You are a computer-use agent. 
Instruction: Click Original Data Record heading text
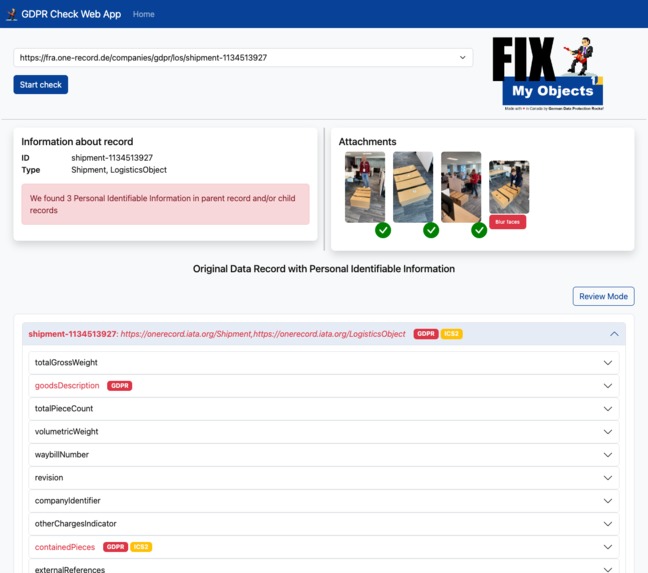[x=324, y=269]
